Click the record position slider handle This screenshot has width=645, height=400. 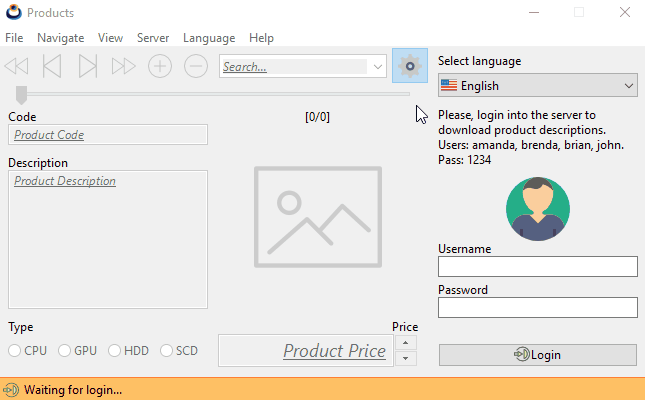click(x=21, y=94)
